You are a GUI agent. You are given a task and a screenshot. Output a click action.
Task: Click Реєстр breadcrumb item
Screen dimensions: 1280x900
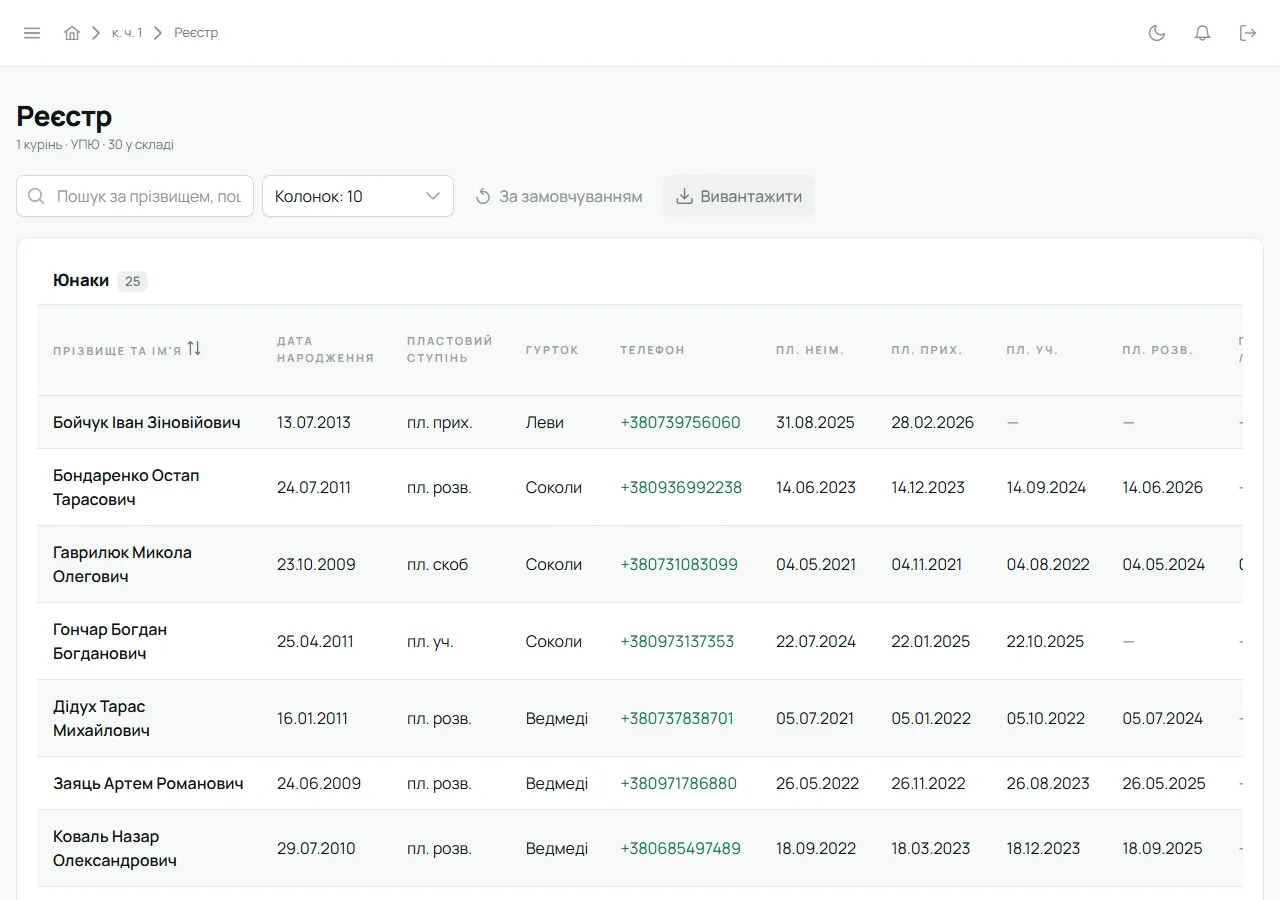[x=196, y=33]
